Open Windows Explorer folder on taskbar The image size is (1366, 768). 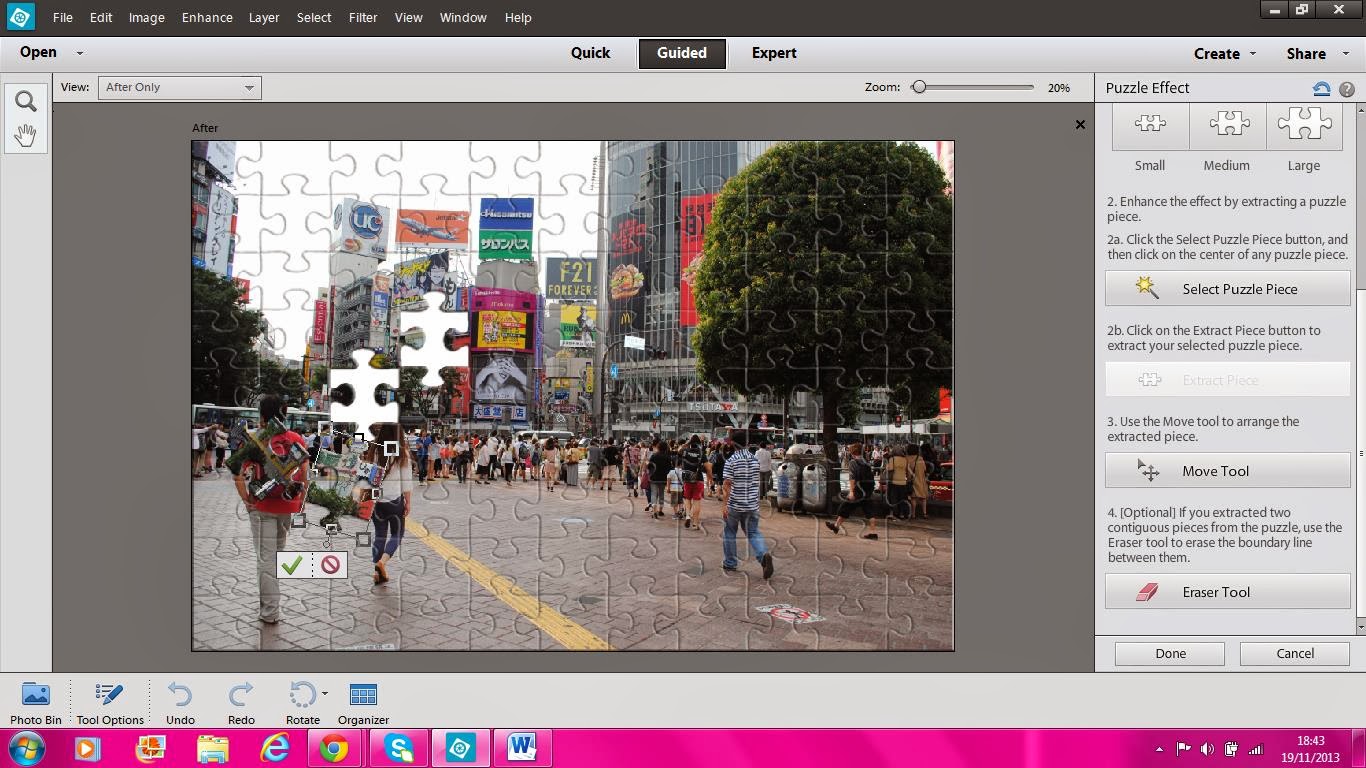pyautogui.click(x=212, y=748)
